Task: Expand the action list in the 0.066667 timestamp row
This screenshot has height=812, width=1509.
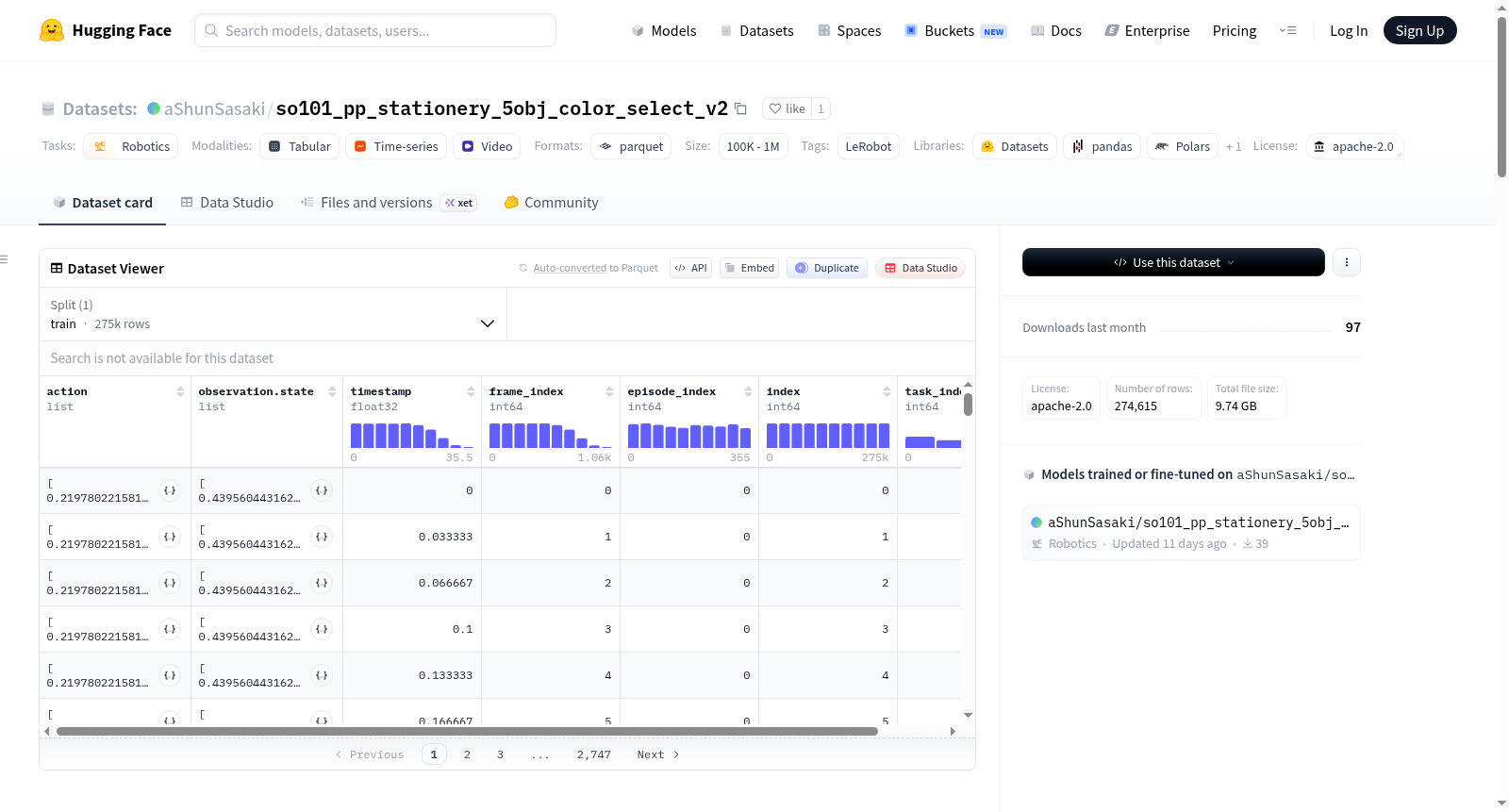Action: click(x=170, y=583)
